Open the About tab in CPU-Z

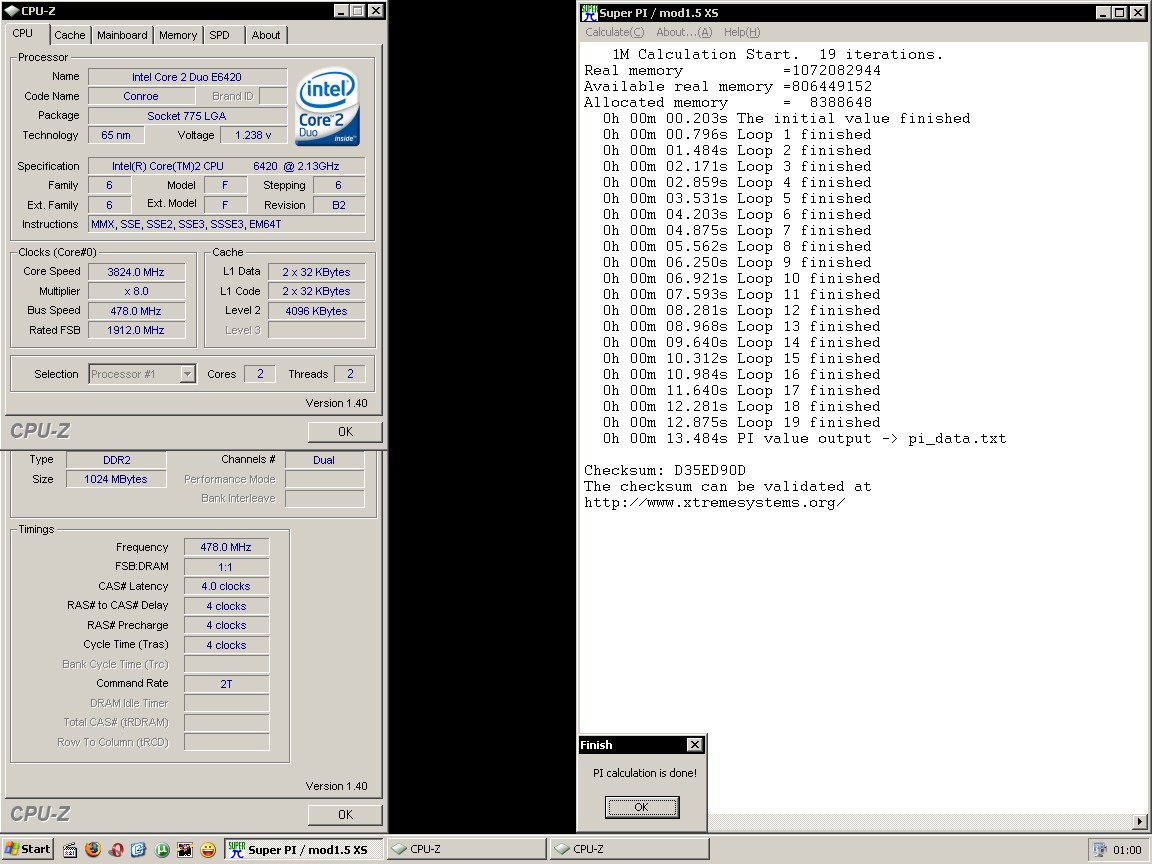265,35
